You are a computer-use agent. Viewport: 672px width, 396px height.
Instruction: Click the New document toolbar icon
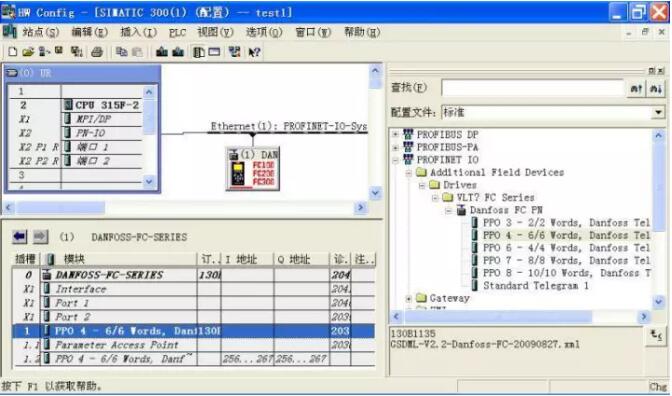[13, 52]
